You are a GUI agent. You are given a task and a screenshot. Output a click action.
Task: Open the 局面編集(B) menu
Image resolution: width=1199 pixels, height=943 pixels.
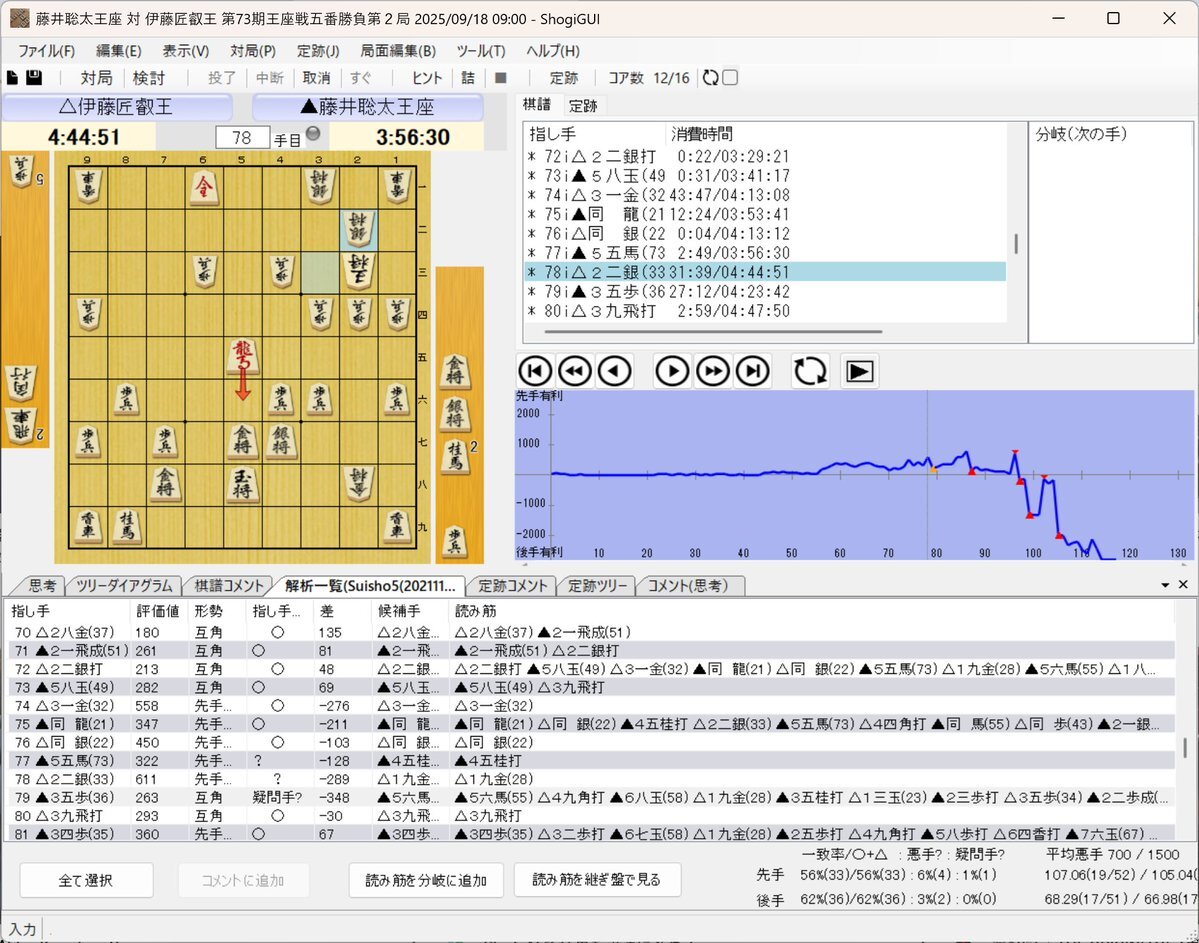click(398, 51)
